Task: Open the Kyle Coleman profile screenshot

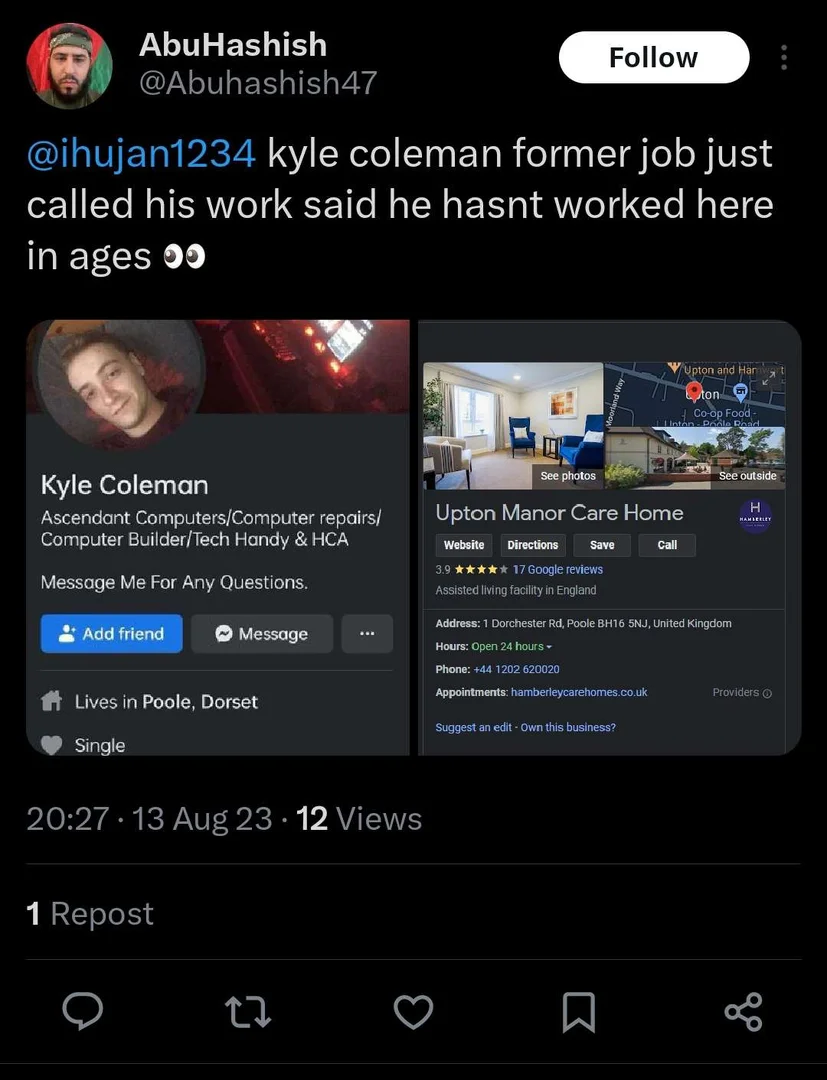Action: pyautogui.click(x=218, y=537)
